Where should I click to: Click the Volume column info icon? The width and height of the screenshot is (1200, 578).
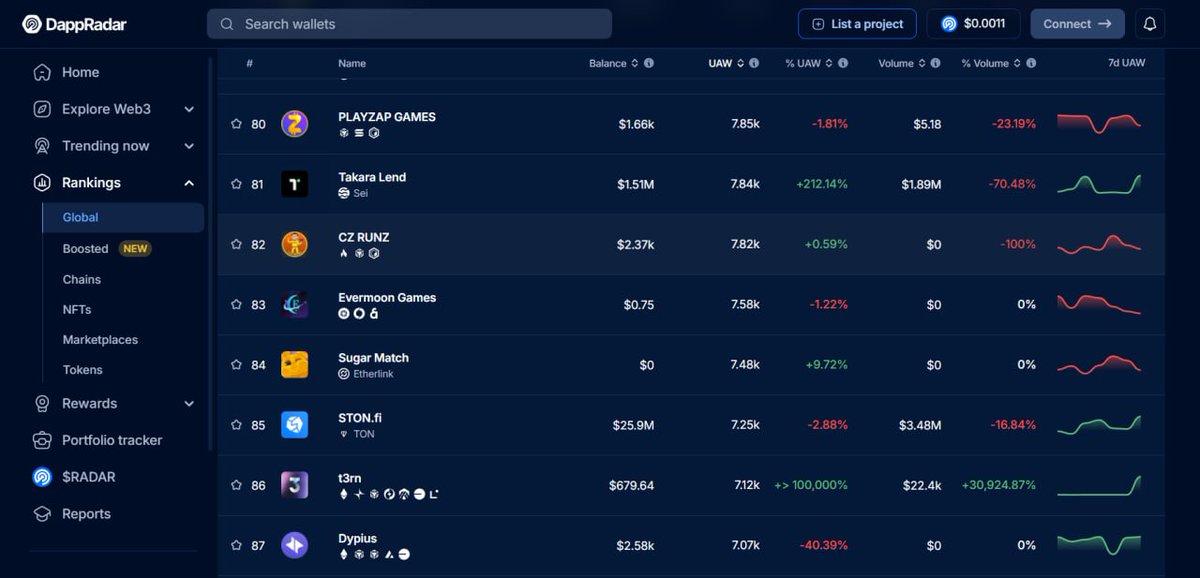(x=936, y=63)
